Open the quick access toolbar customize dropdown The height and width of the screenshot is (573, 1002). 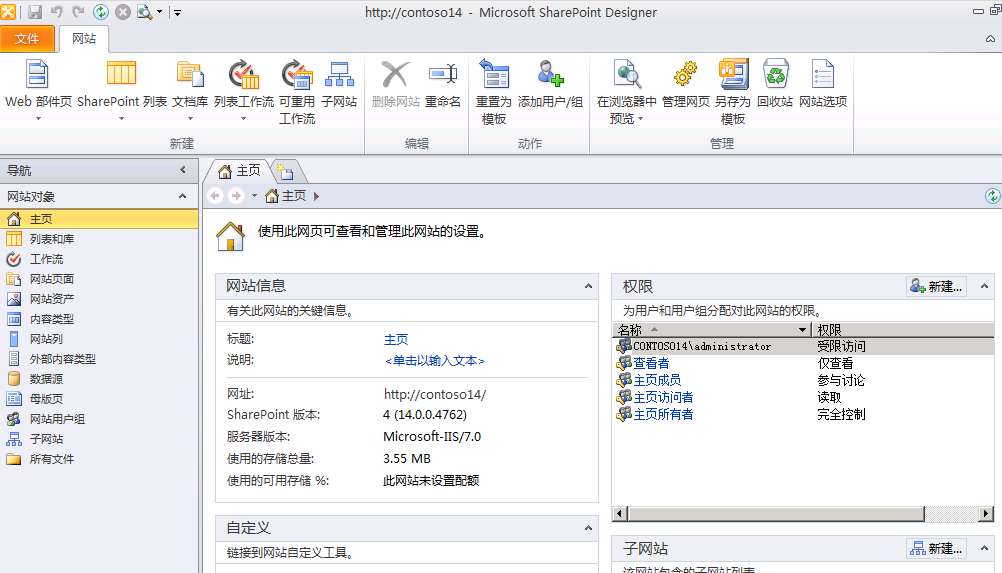coord(178,12)
